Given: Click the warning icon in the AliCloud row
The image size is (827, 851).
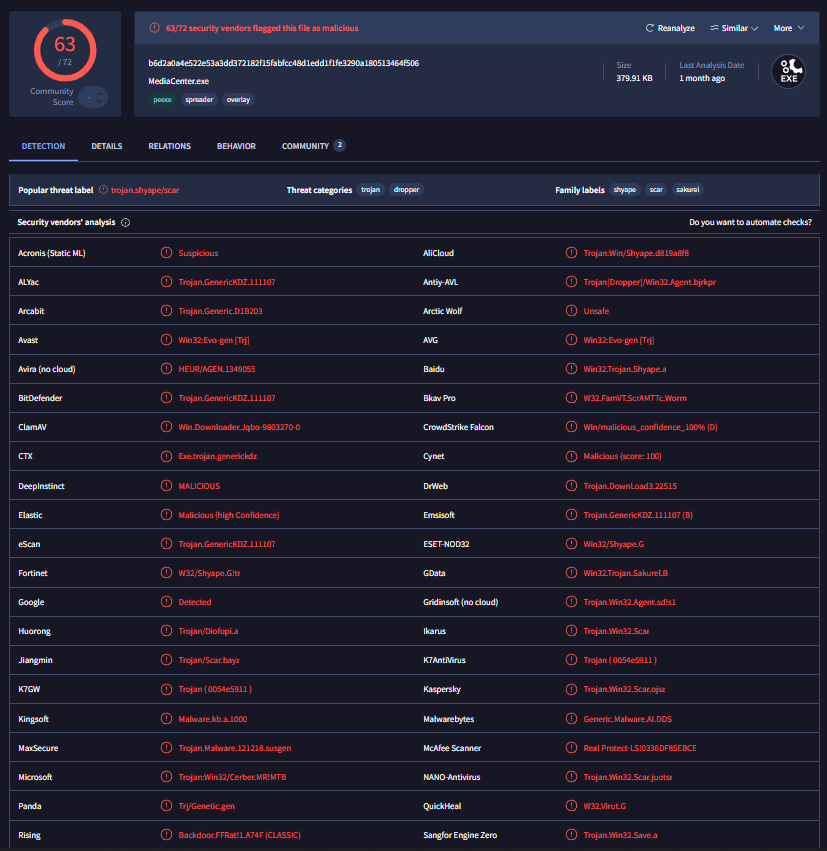Looking at the screenshot, I should (571, 252).
